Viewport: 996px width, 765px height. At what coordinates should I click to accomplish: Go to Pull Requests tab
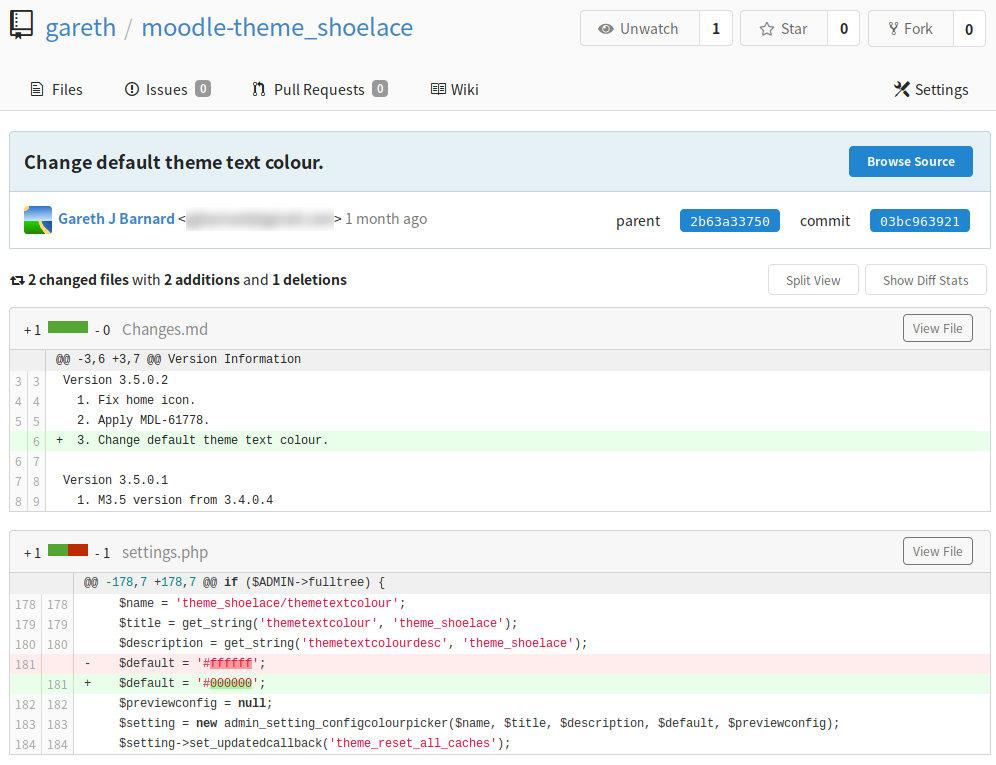pyautogui.click(x=319, y=89)
